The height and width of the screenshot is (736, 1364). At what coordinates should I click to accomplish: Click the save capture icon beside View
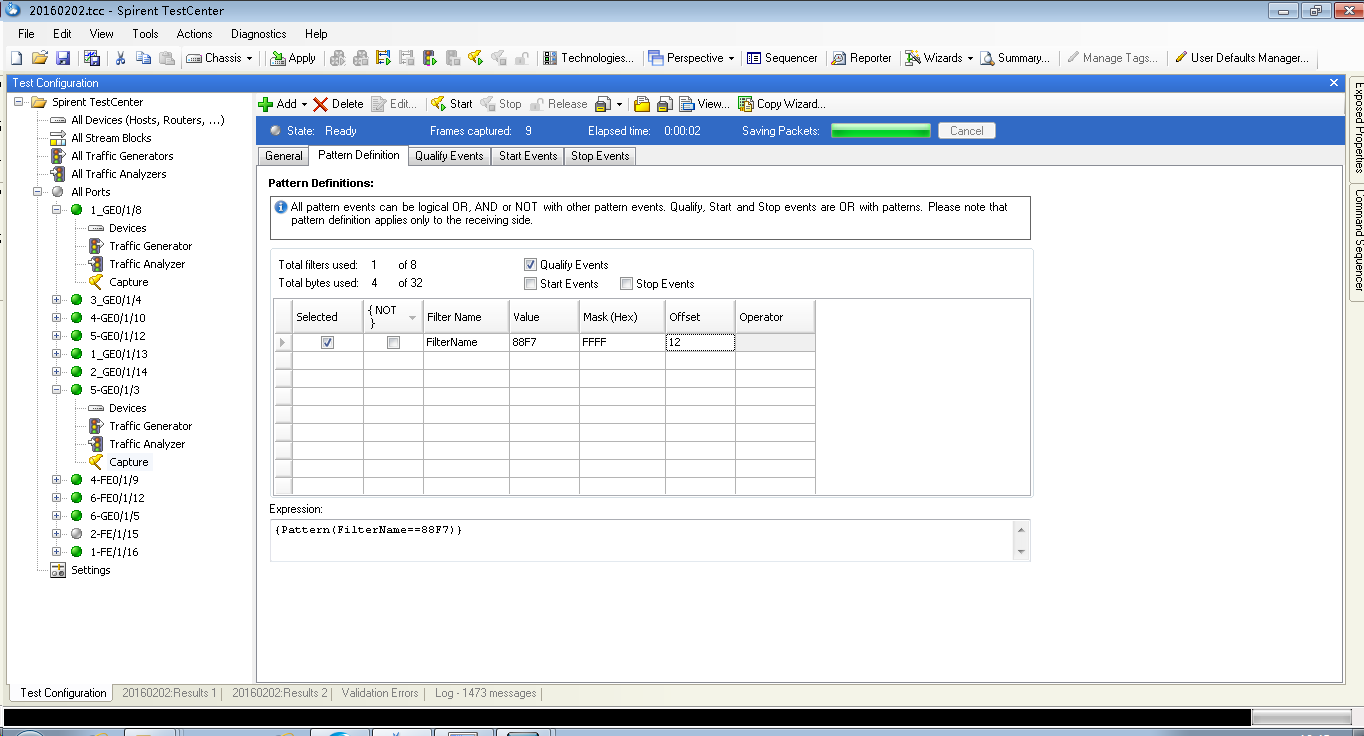tap(664, 104)
